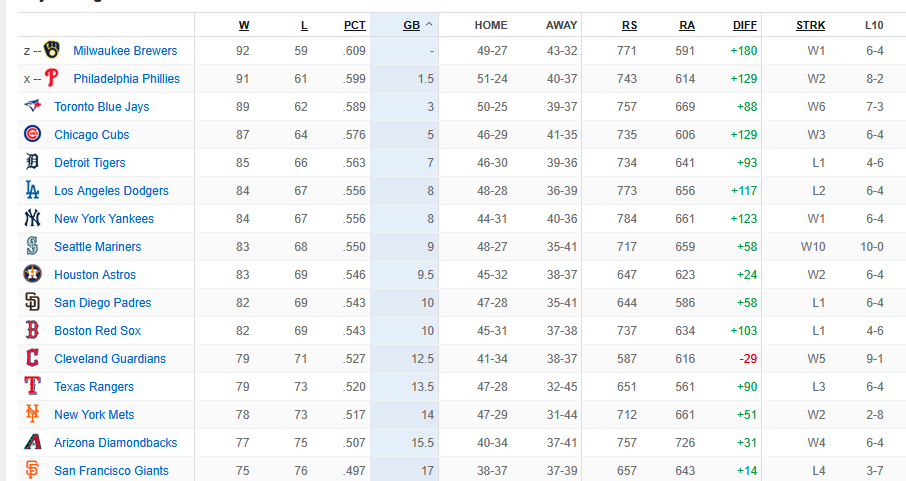Click the Philadelphia Phillies logo icon
This screenshot has width=906, height=481.
52,78
